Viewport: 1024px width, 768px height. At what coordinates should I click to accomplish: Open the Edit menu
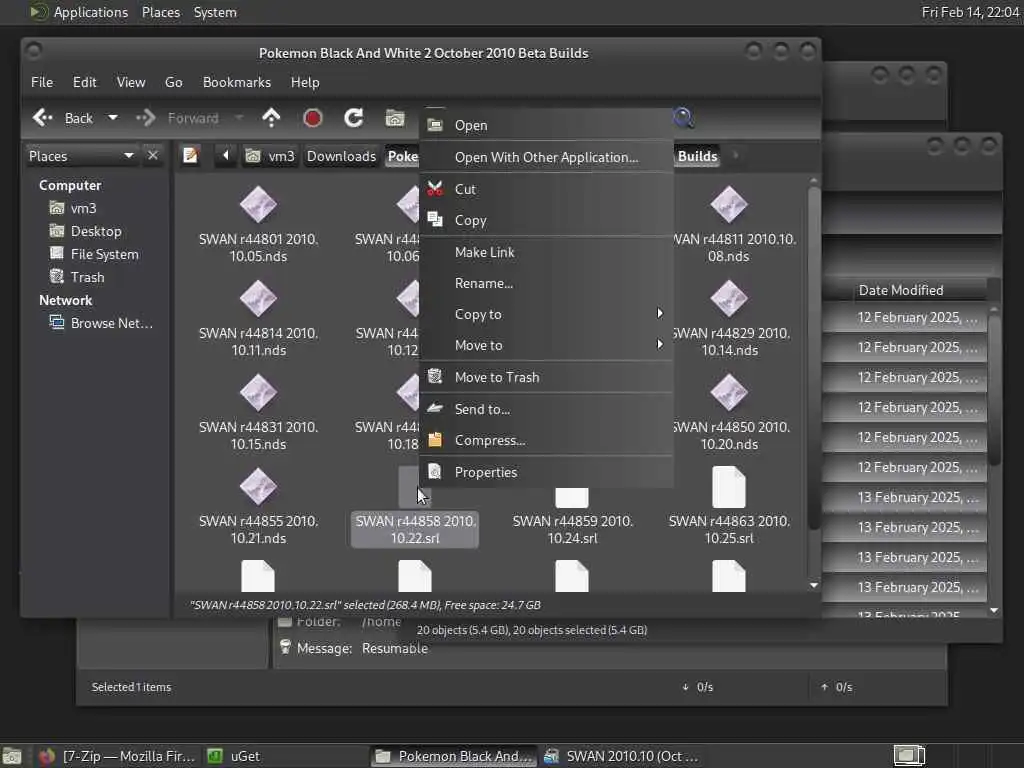(84, 82)
